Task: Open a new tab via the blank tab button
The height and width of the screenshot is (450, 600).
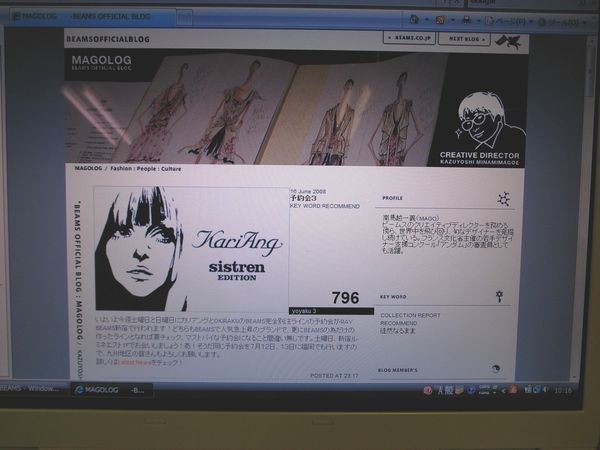Action: [x=185, y=17]
